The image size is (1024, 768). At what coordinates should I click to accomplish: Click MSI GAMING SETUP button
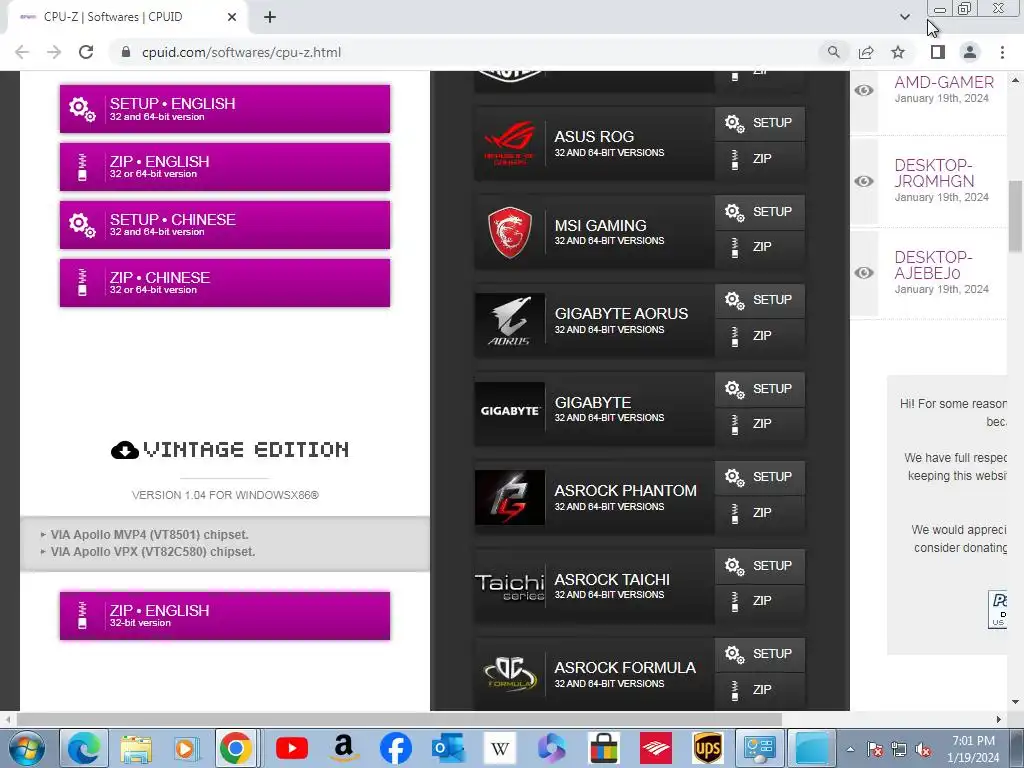click(760, 212)
